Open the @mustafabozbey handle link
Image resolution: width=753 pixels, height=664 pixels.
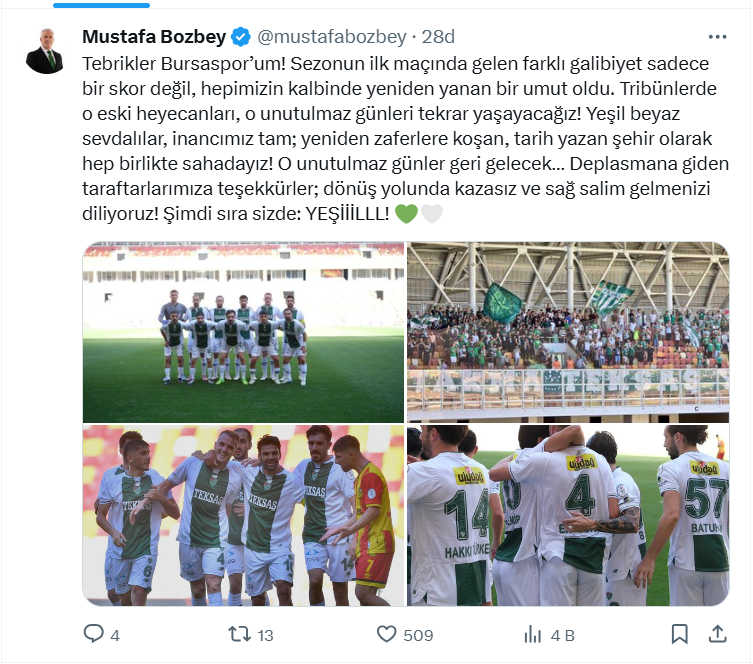pos(332,37)
